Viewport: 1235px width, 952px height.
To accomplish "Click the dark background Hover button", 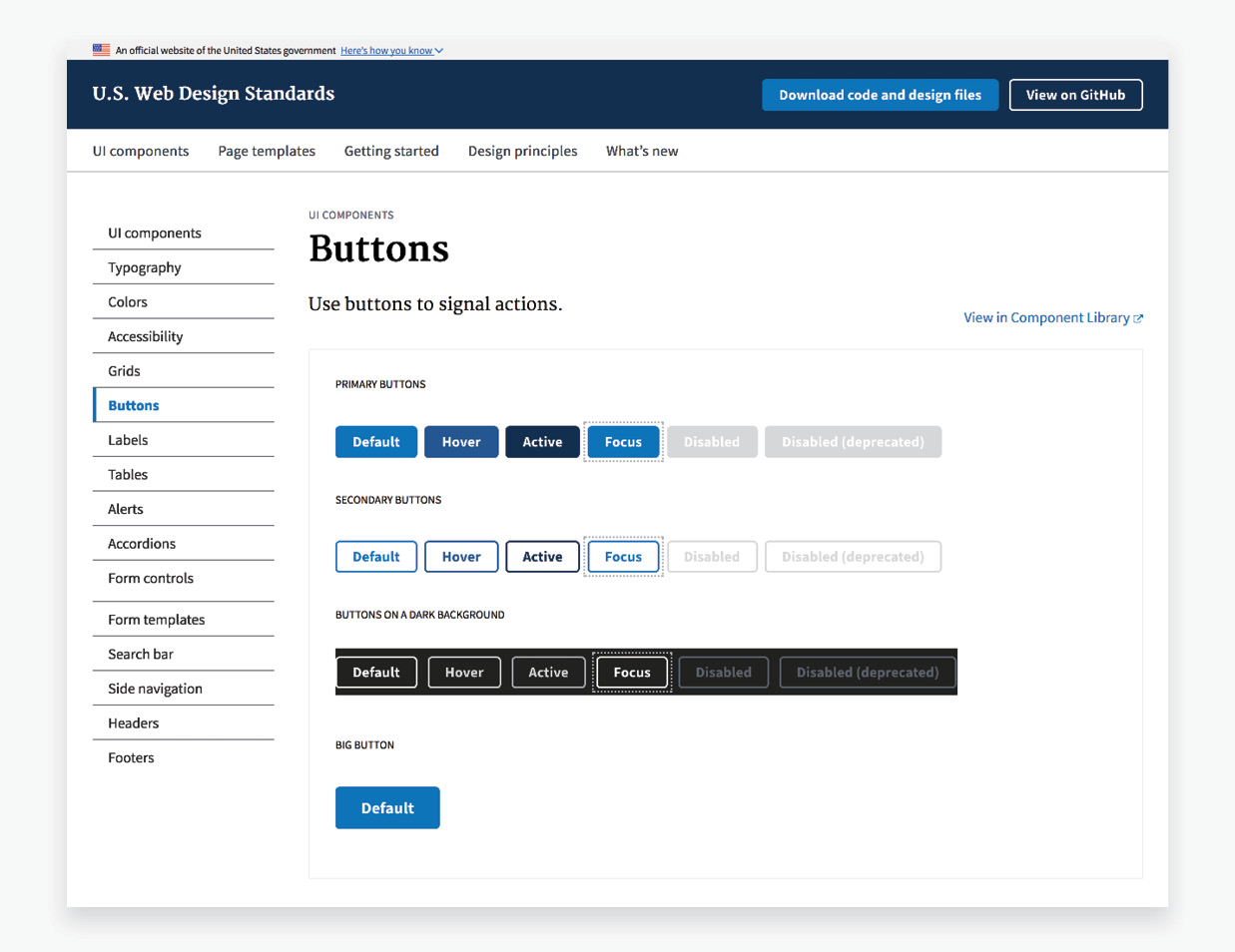I will click(464, 673).
